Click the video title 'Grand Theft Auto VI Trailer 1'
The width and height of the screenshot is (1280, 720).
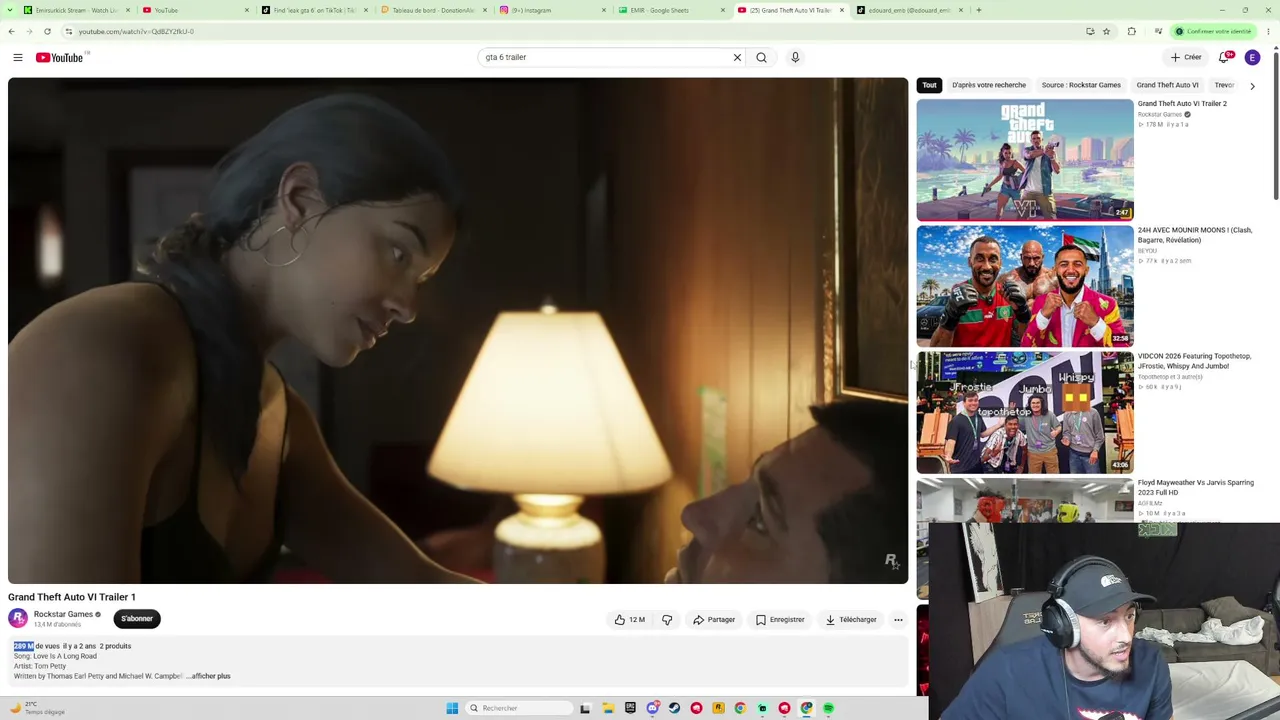tap(72, 597)
